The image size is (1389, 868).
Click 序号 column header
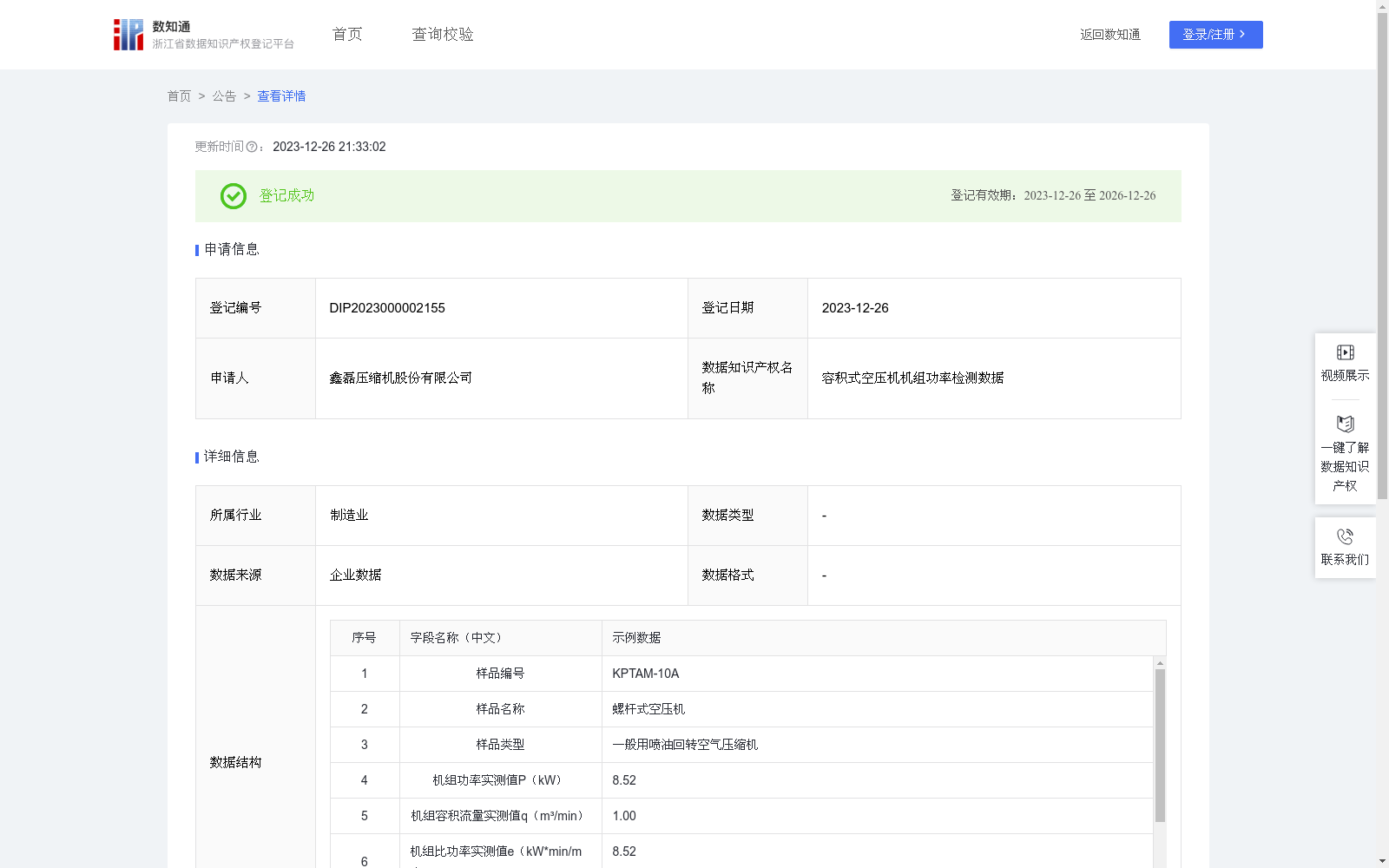tap(364, 638)
